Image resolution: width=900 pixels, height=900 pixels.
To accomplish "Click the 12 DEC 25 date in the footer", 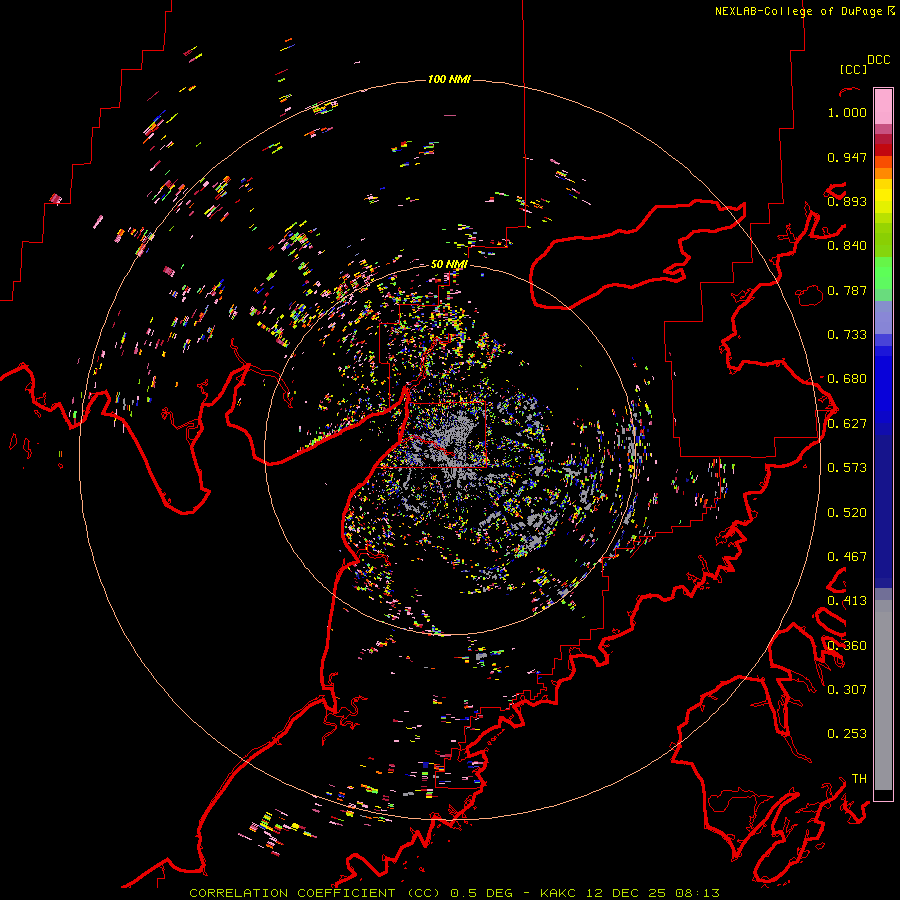I will pyautogui.click(x=626, y=893).
